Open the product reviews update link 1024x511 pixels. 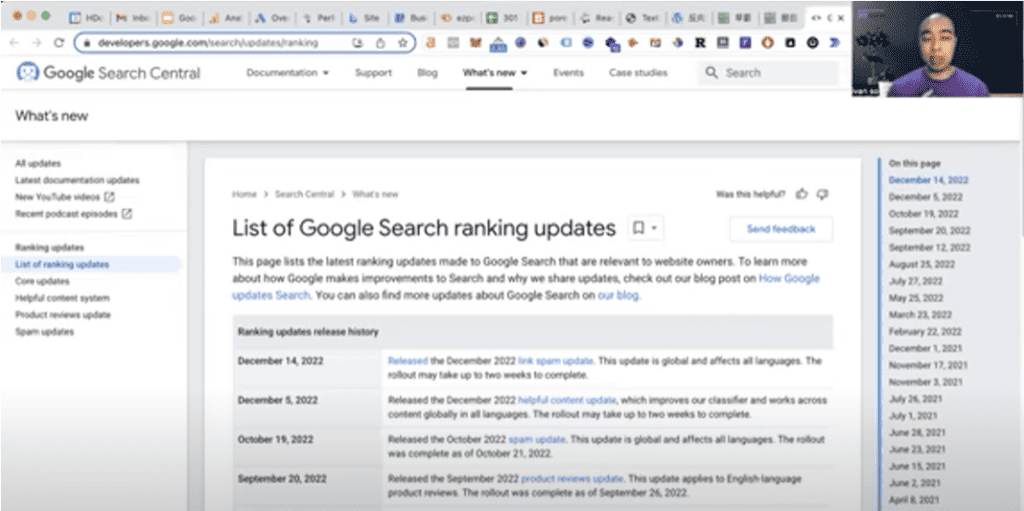point(572,478)
